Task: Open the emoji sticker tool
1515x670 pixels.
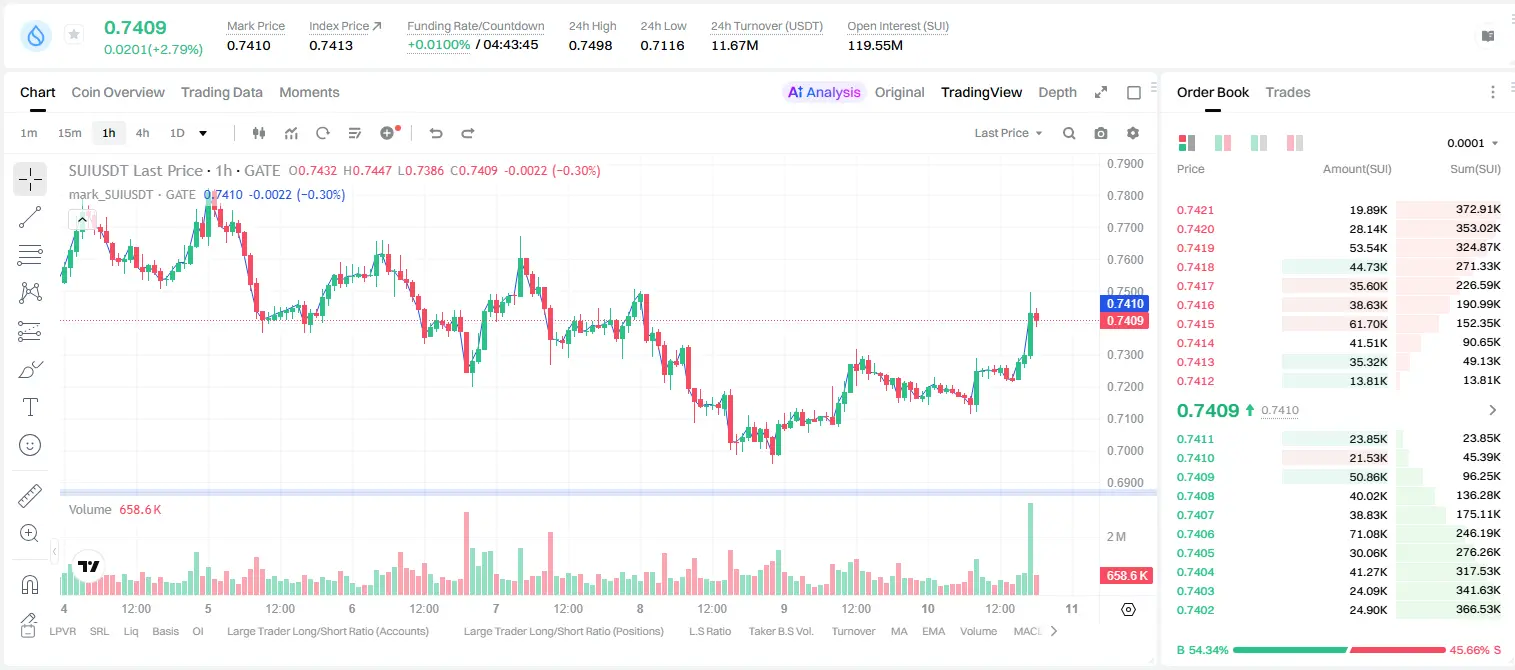Action: click(x=30, y=445)
